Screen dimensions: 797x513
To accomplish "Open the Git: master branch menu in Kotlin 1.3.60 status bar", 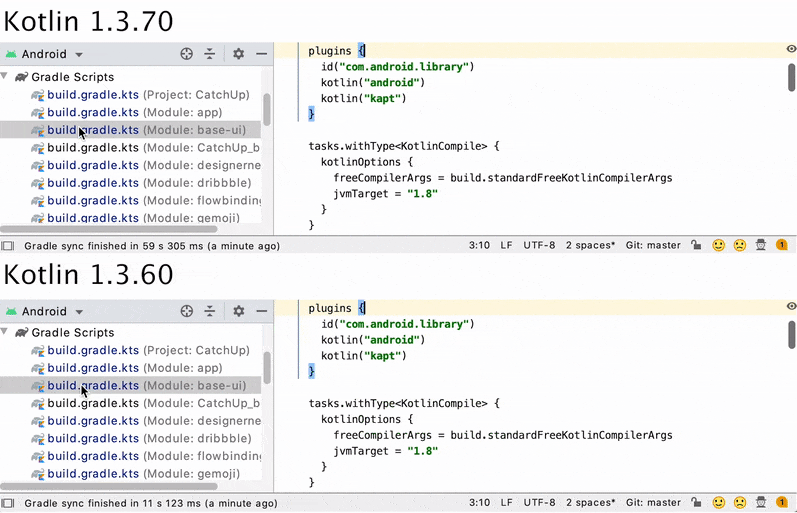I will tap(653, 503).
